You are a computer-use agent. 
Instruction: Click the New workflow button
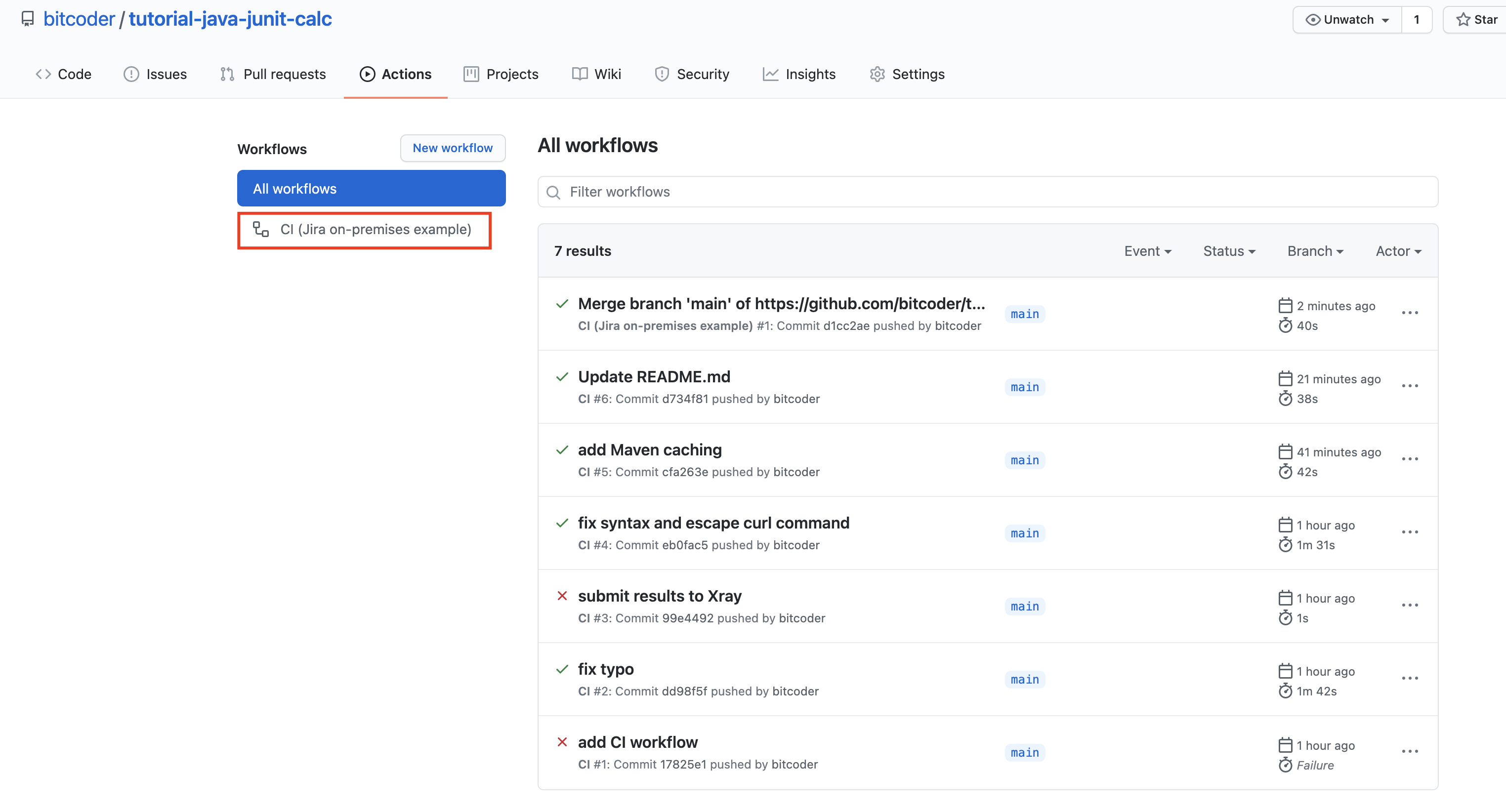[453, 148]
